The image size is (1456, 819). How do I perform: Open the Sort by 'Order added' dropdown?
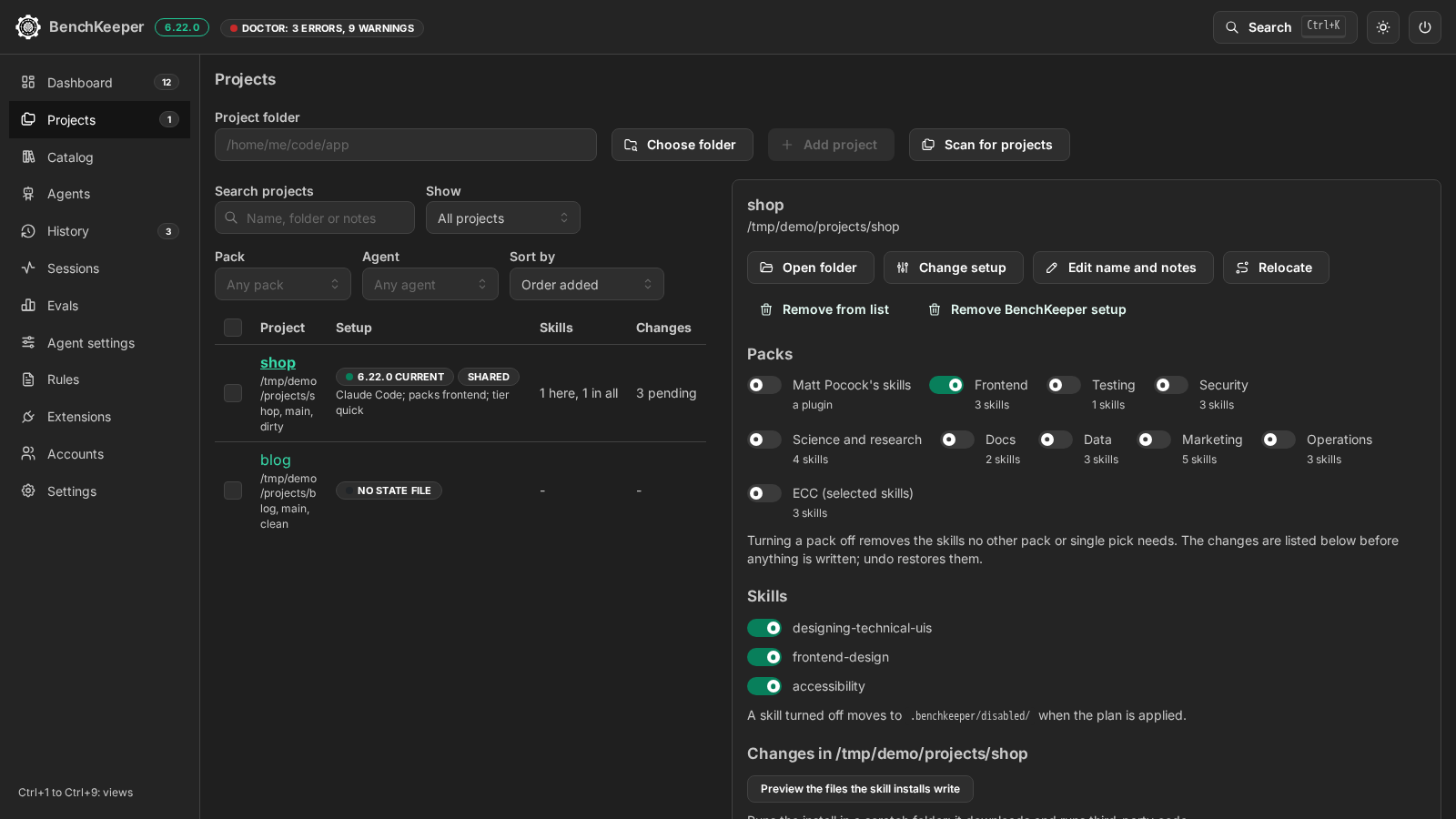[x=587, y=285]
